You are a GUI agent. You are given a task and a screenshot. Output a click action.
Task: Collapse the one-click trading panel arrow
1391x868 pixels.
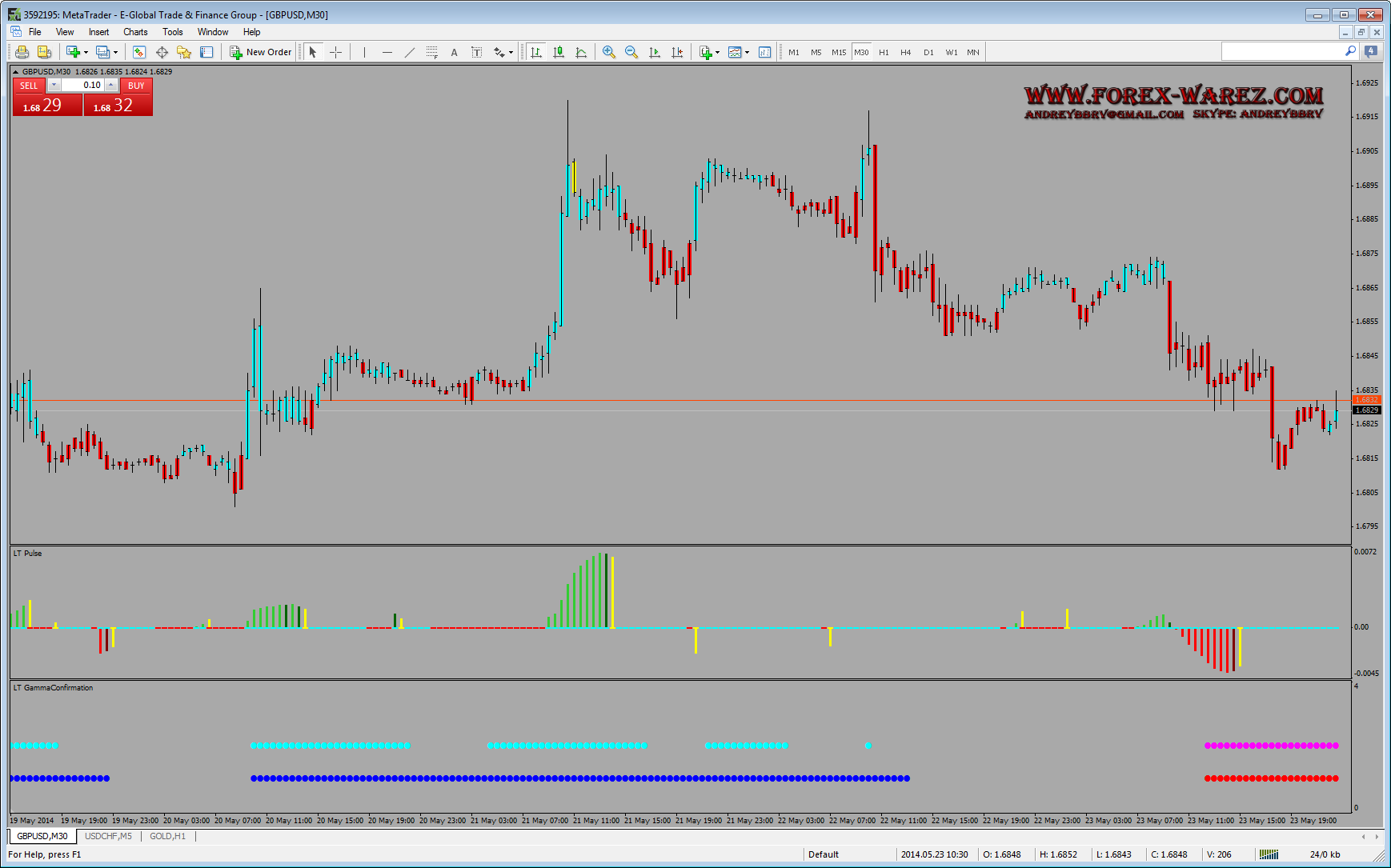16,72
